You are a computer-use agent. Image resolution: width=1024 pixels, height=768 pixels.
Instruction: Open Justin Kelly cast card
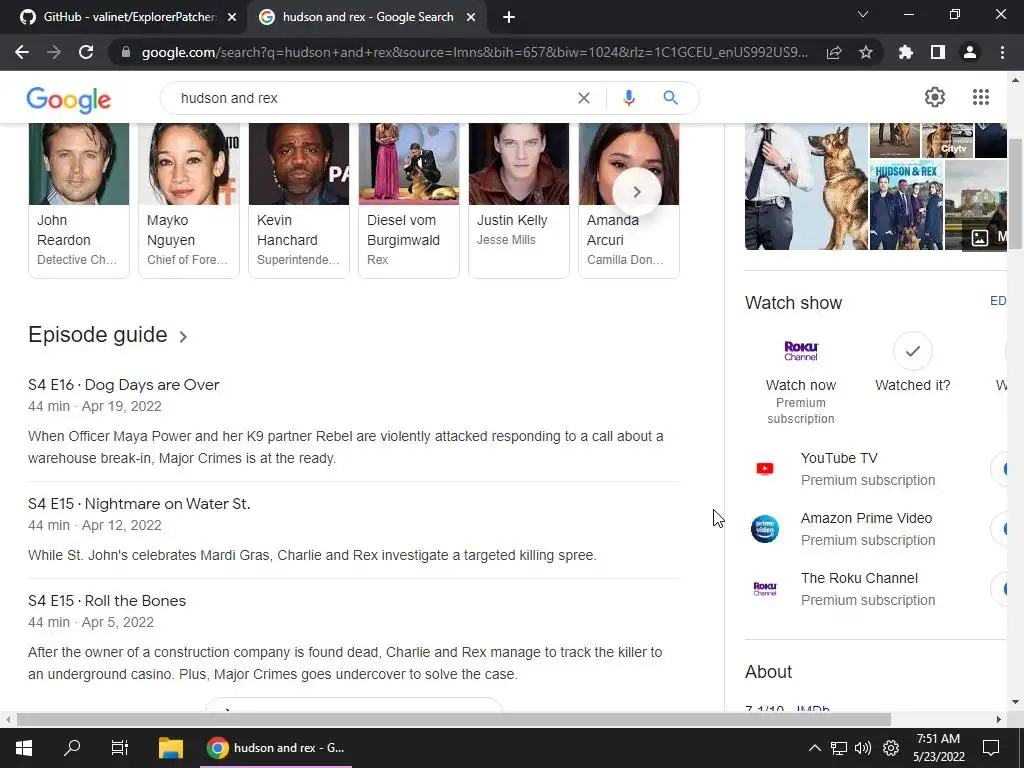(519, 200)
